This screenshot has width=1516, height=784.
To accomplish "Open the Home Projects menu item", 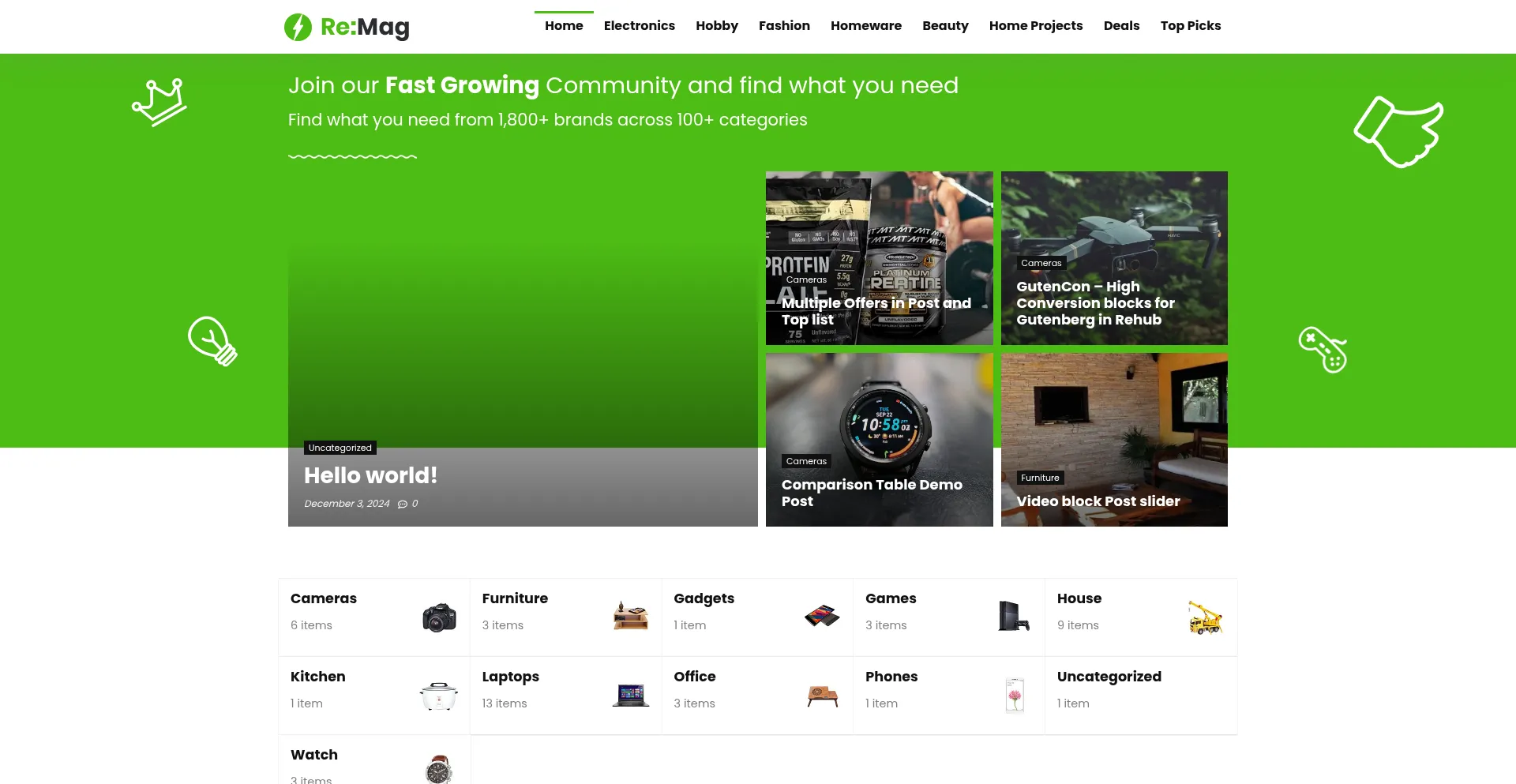I will 1035,26.
